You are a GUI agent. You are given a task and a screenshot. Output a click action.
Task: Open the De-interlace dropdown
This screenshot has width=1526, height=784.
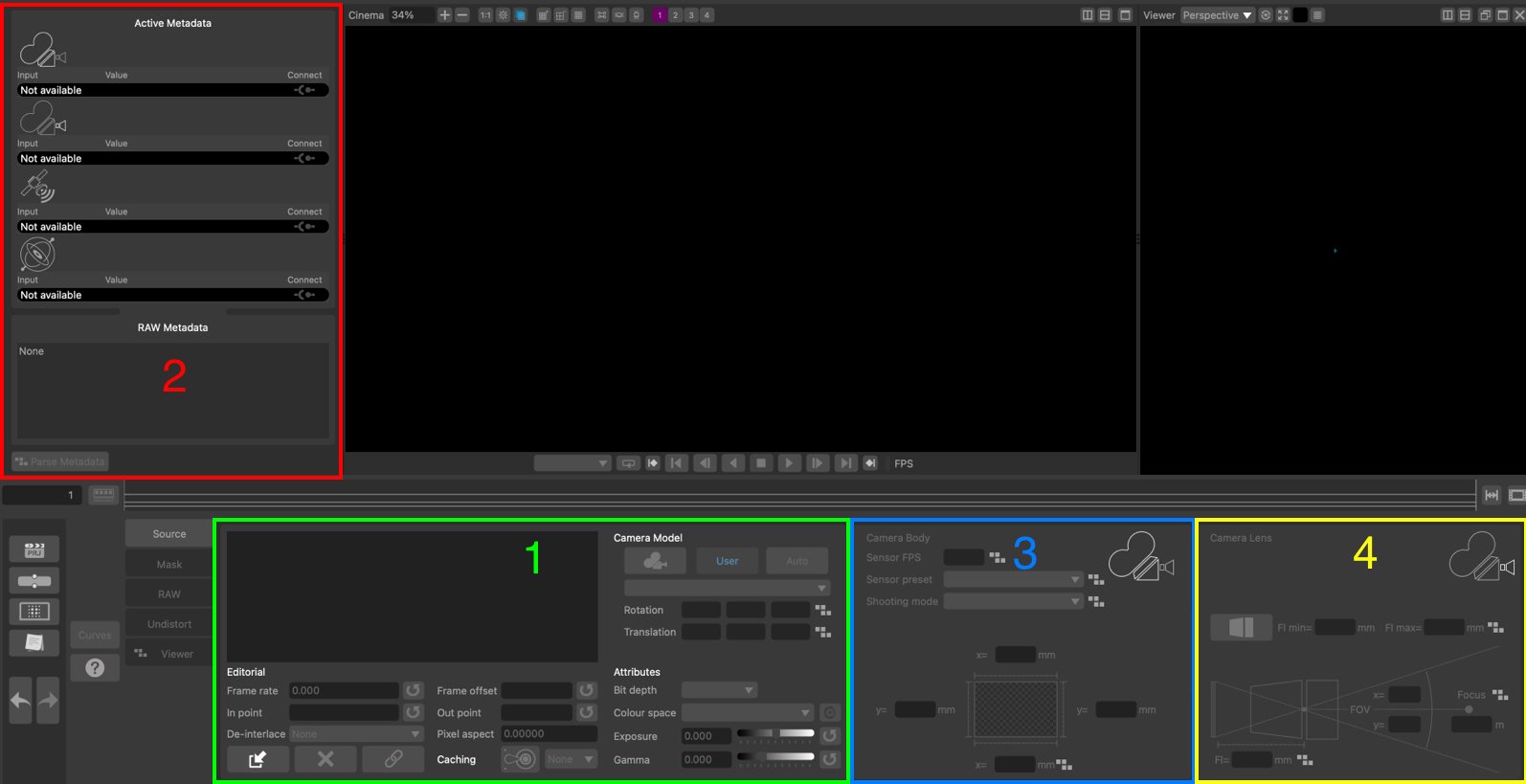pyautogui.click(x=356, y=734)
